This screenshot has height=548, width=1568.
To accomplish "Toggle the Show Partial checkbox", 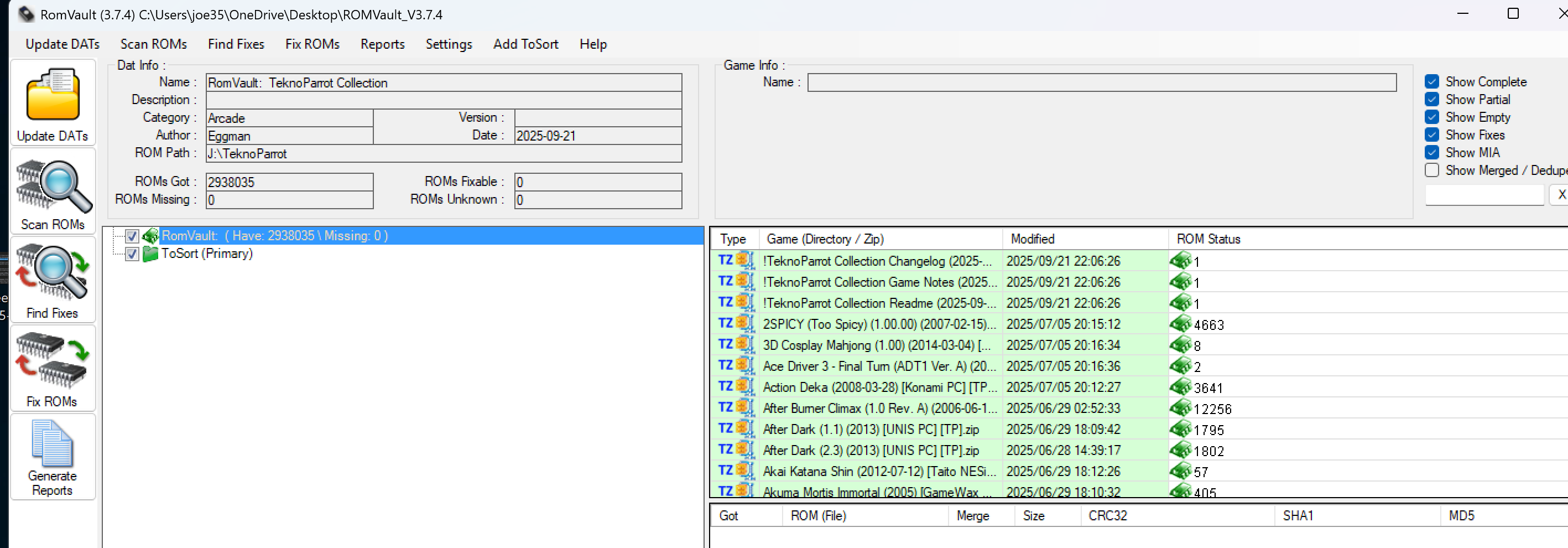I will pos(1431,99).
